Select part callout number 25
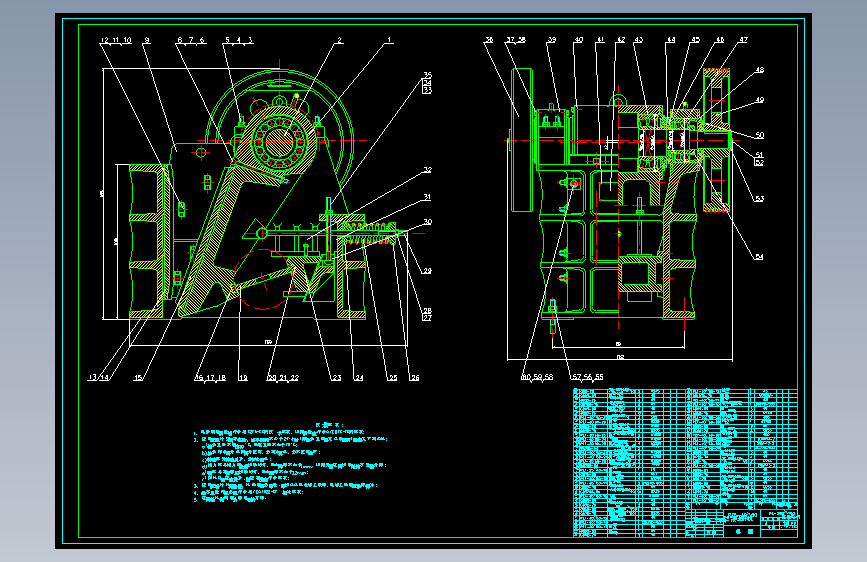 point(393,378)
